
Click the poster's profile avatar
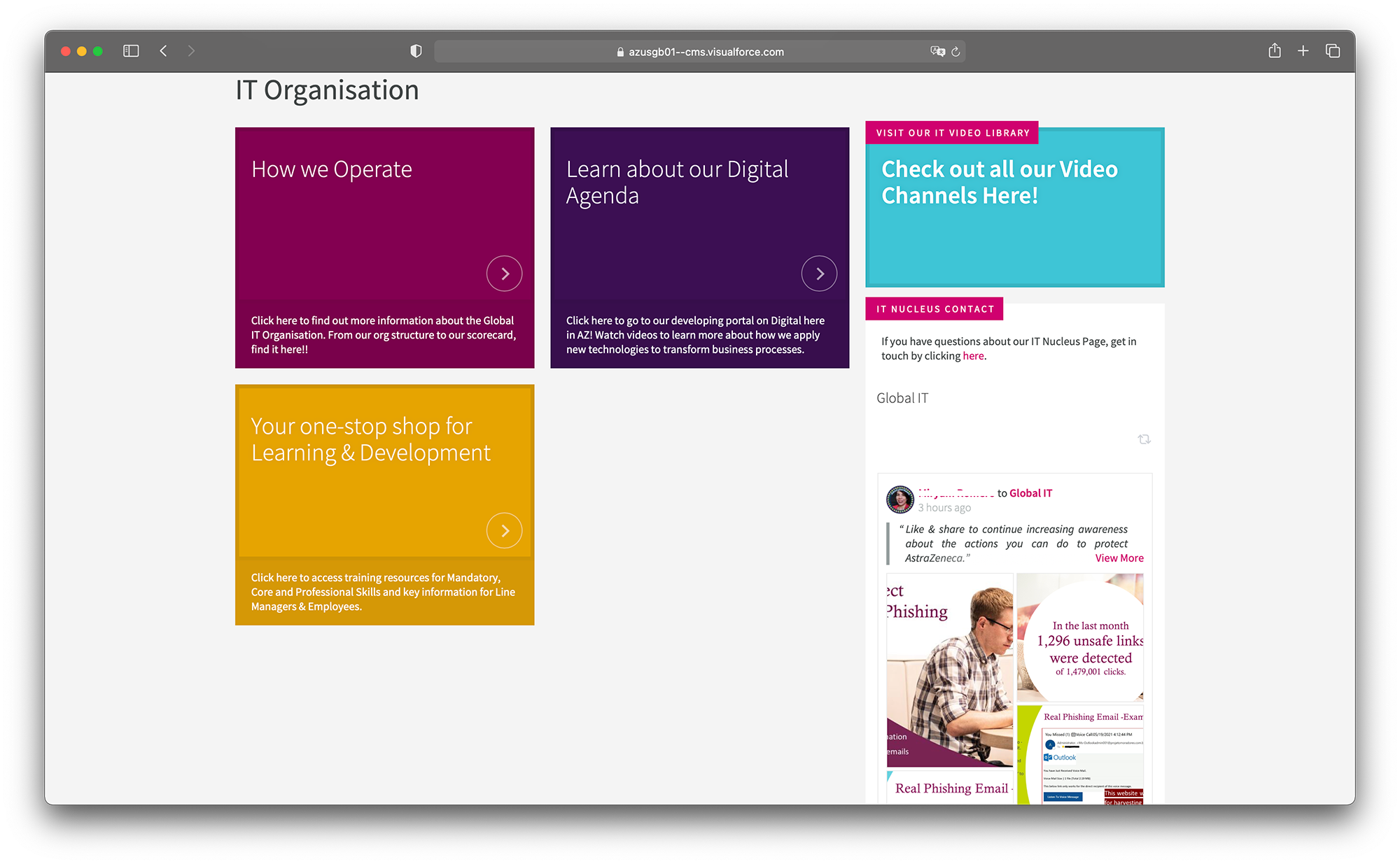click(x=899, y=500)
